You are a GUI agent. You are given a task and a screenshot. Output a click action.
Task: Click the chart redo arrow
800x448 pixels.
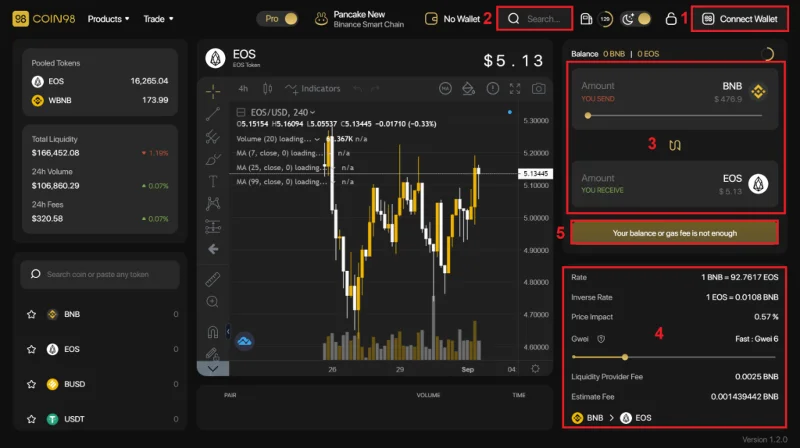[375, 89]
